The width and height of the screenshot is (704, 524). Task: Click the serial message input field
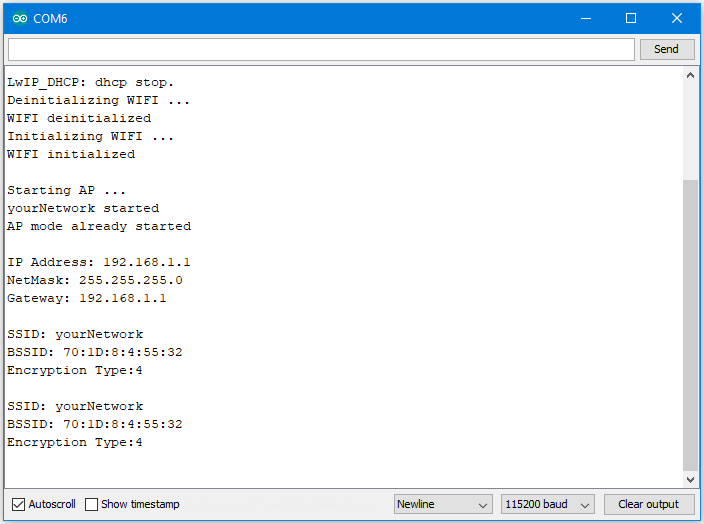(321, 49)
